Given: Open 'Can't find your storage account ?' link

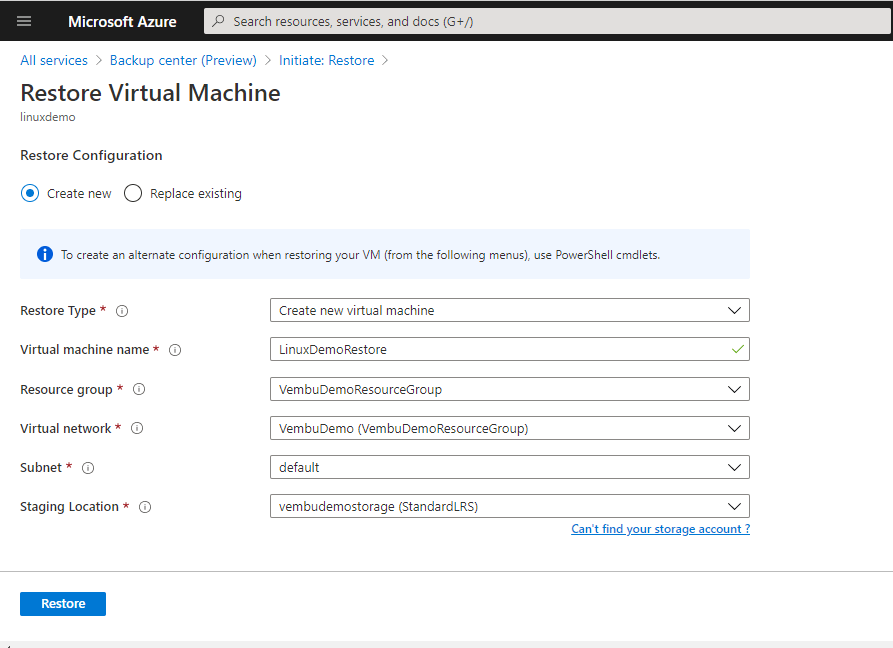Looking at the screenshot, I should (661, 529).
